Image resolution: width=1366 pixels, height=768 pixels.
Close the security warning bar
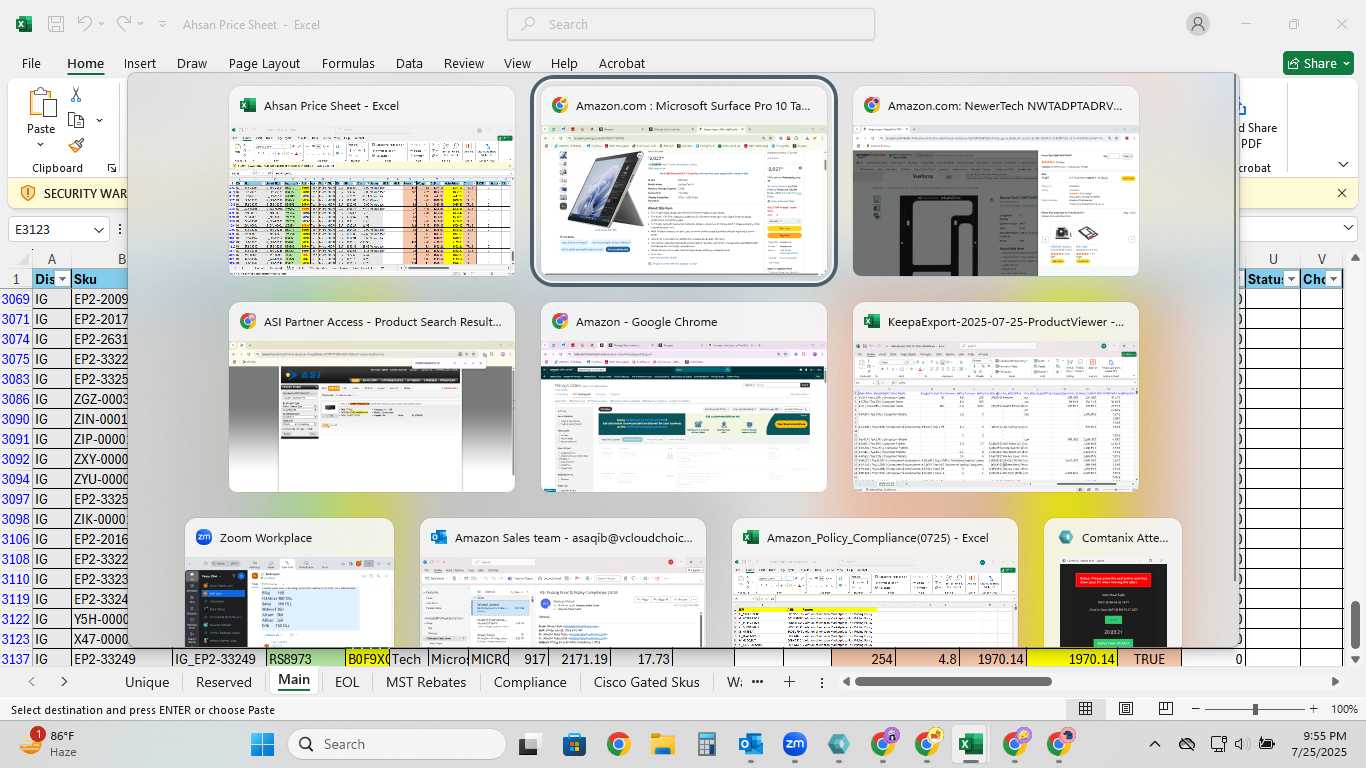(1342, 193)
